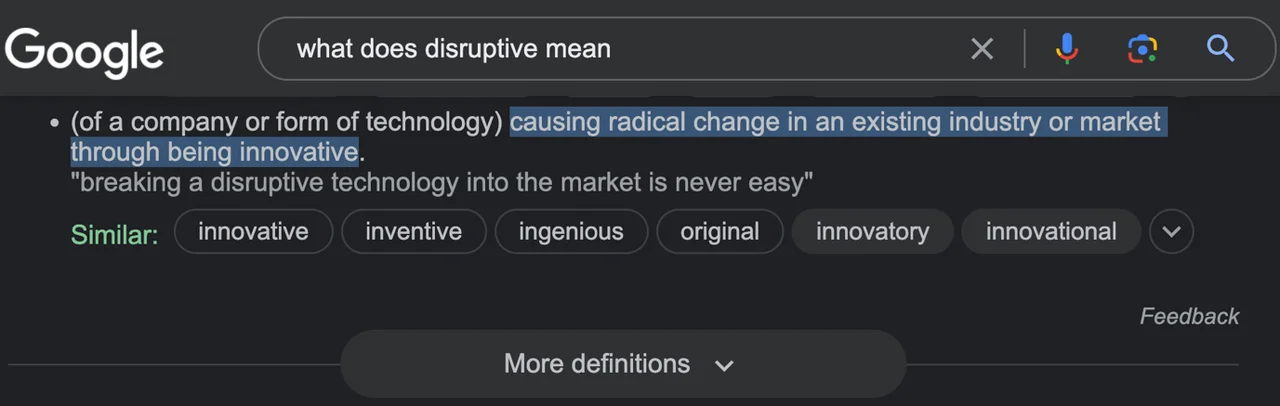The image size is (1280, 406).
Task: Open Google Lens image search
Action: click(1142, 48)
